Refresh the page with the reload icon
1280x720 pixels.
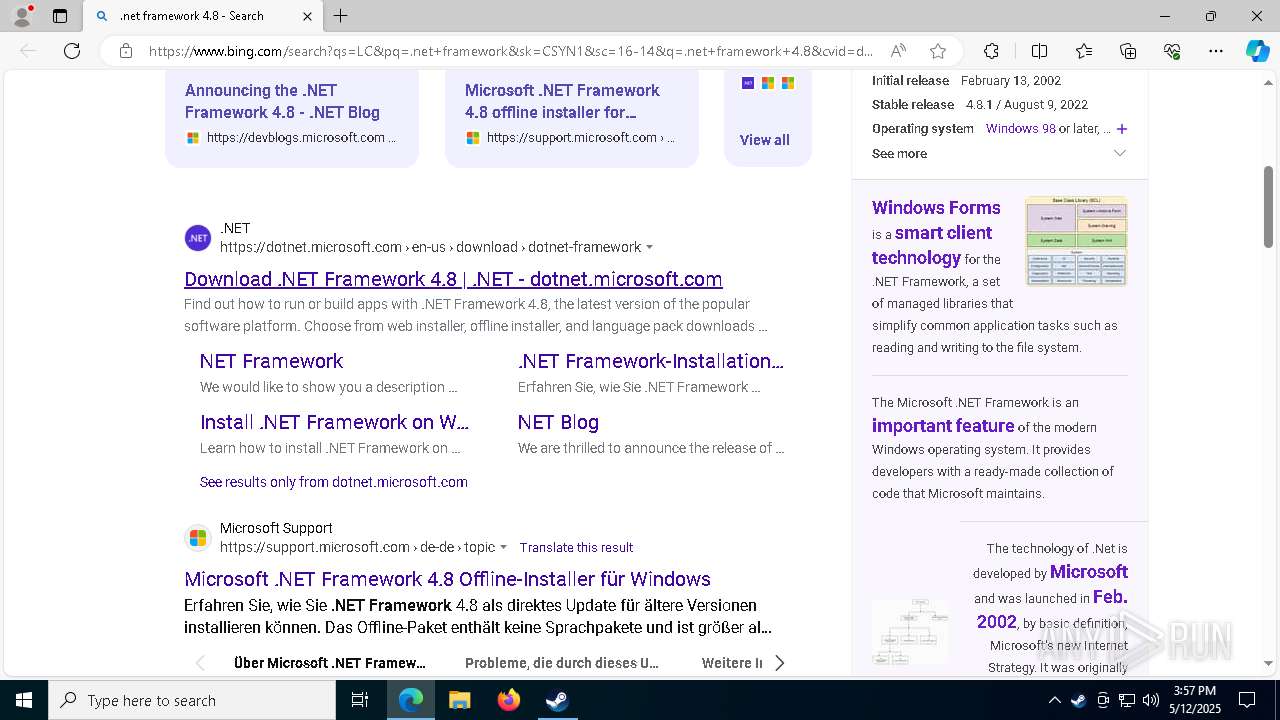pyautogui.click(x=72, y=51)
